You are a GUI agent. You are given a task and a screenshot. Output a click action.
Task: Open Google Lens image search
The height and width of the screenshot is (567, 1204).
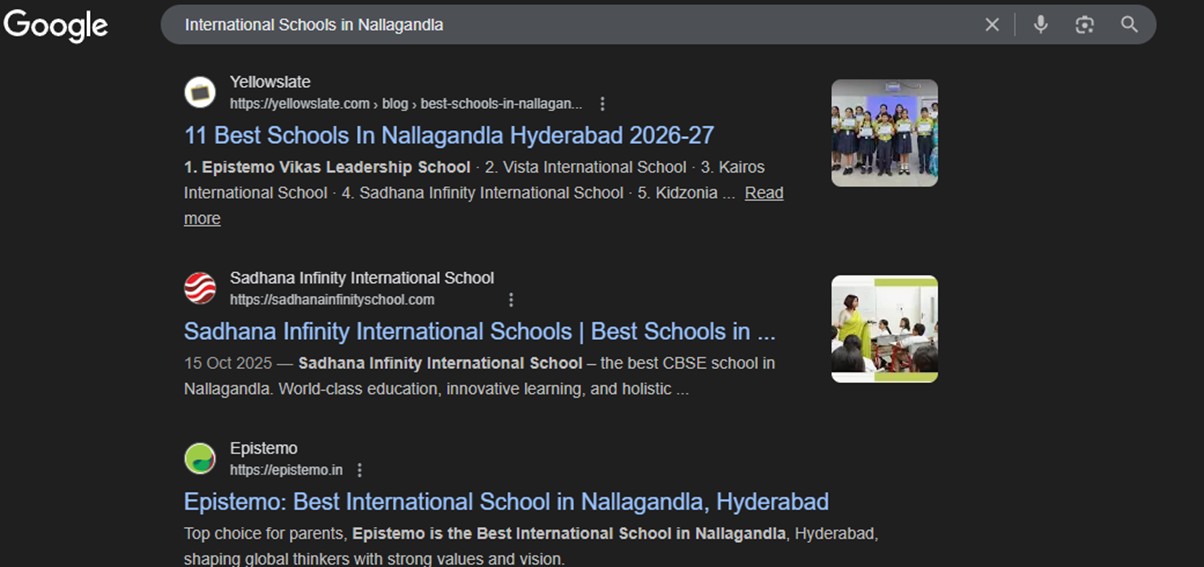(x=1085, y=25)
